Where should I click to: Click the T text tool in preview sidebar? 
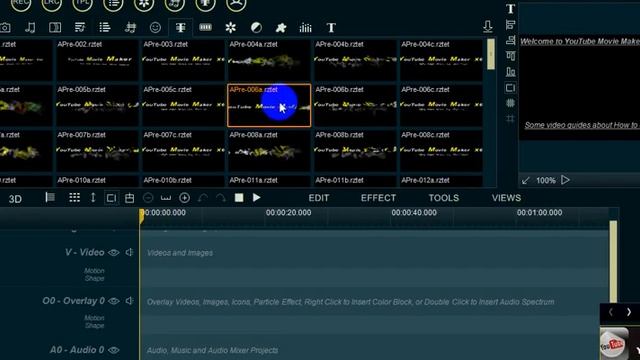(x=511, y=9)
